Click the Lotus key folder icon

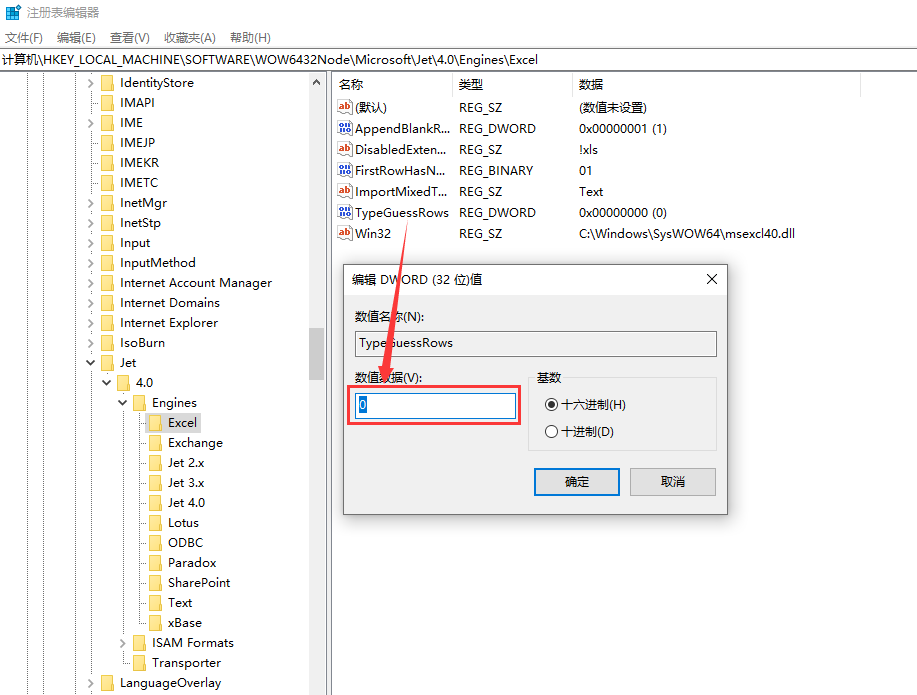coord(156,523)
